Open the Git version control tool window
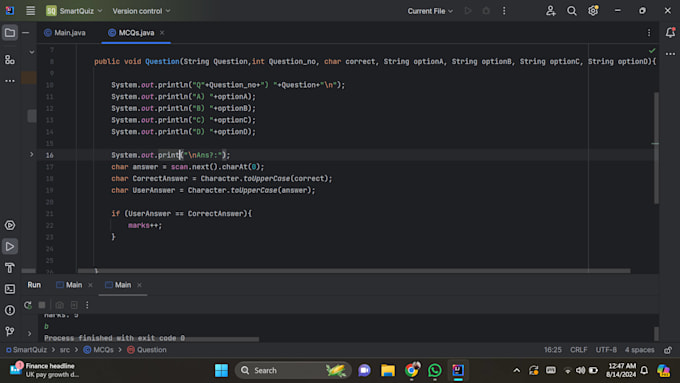 tap(10, 331)
